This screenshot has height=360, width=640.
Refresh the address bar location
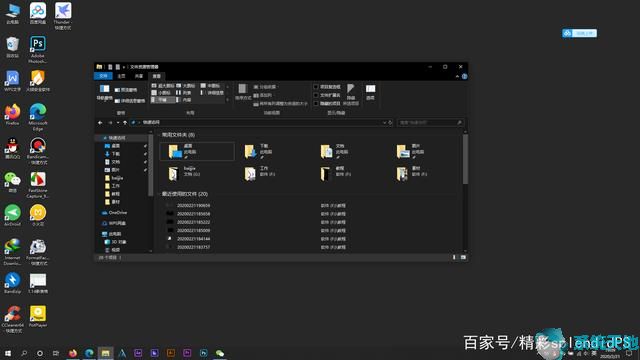click(x=390, y=122)
